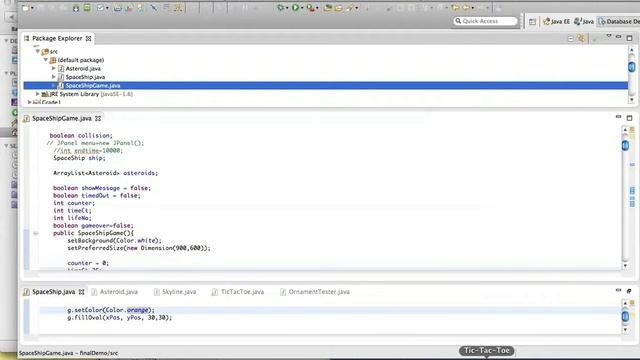640x360 pixels.
Task: Click the yellow forward navigation arrow
Action: 466,8
